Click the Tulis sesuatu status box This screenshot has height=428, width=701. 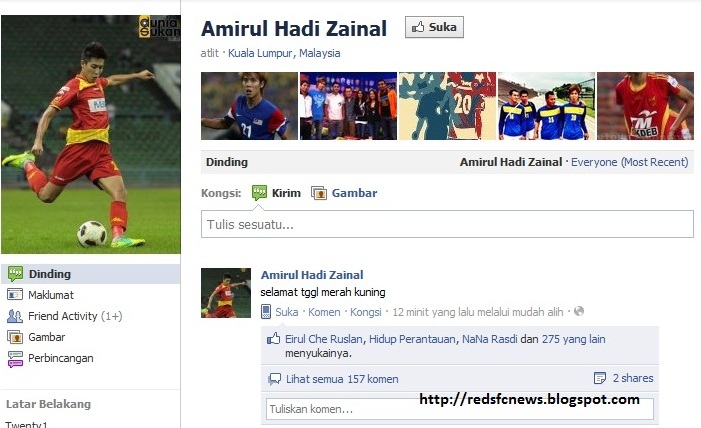click(447, 224)
